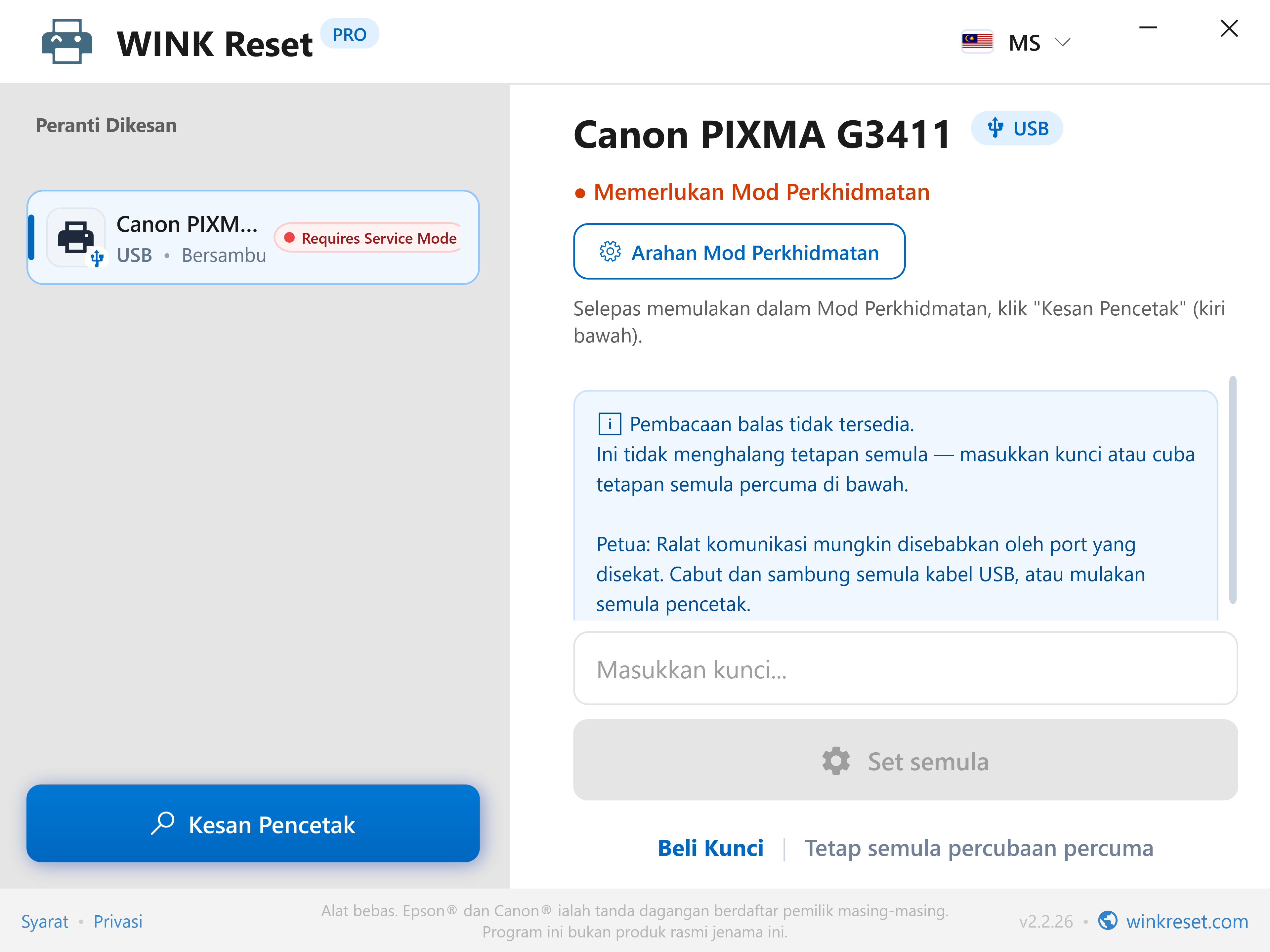Click the globe icon next to winkreset.com
The width and height of the screenshot is (1270, 952).
point(1108,921)
